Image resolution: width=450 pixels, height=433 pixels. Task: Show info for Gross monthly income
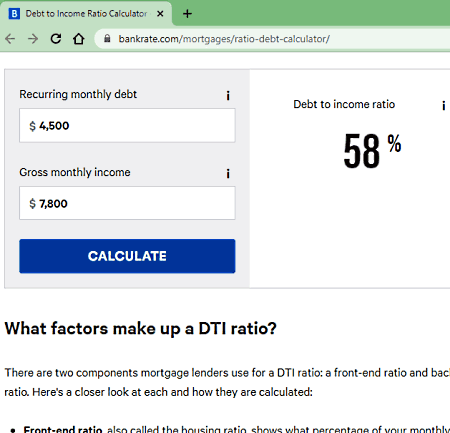(x=228, y=173)
